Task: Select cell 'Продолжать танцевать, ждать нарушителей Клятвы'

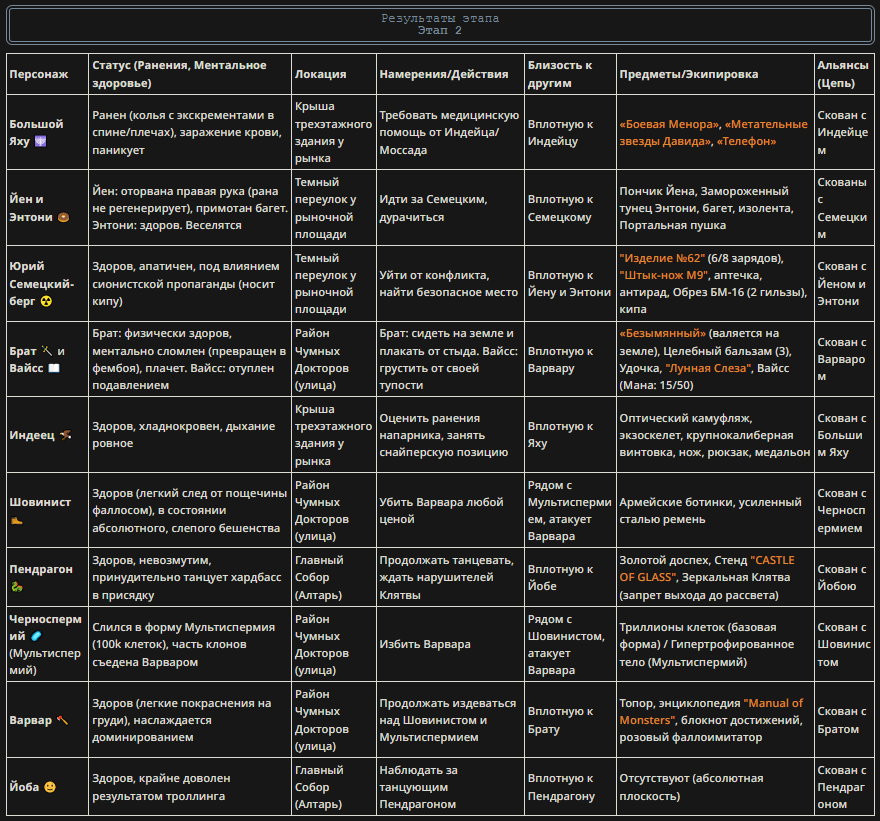Action: click(x=450, y=577)
